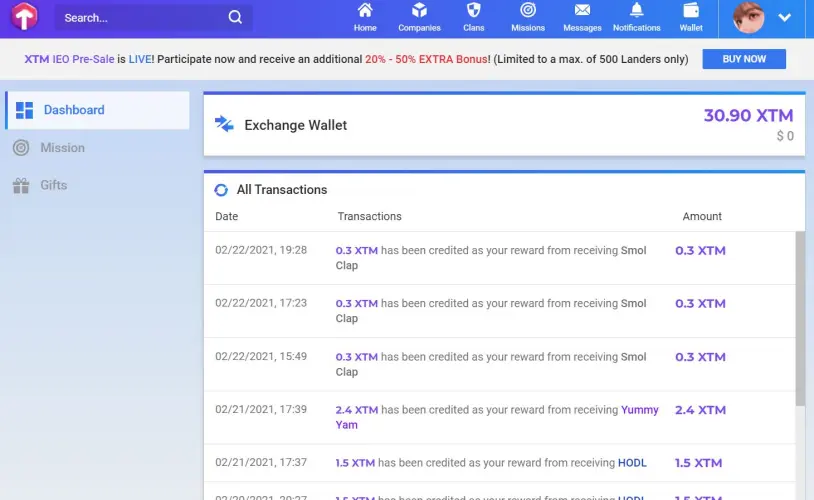
Task: Click the Exchange Wallet arrows icon
Action: pyautogui.click(x=224, y=124)
